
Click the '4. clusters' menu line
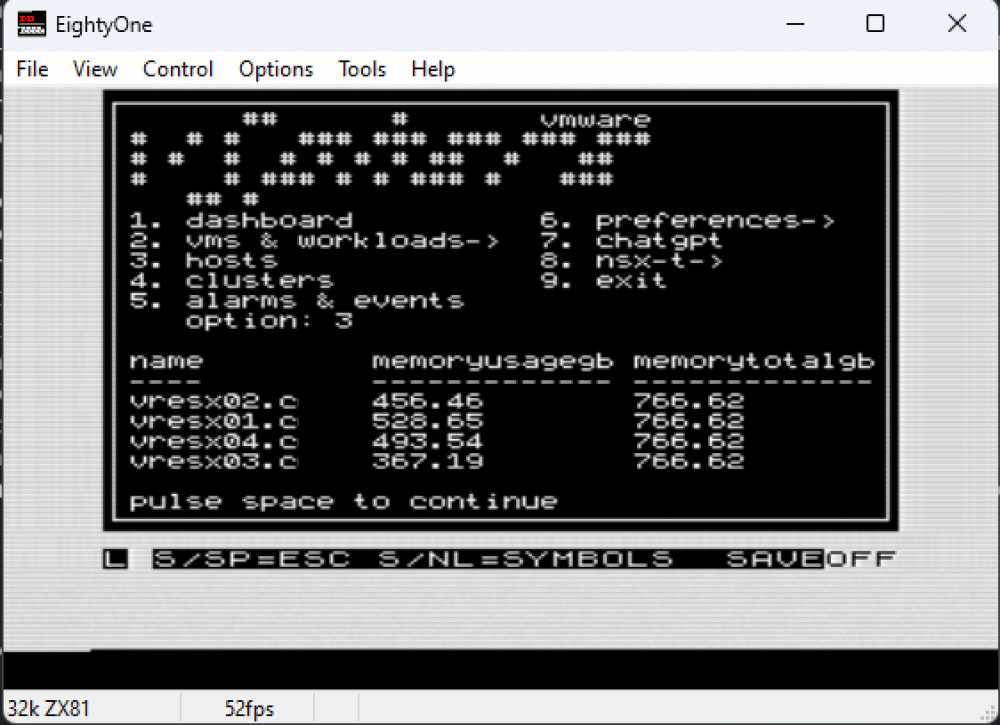pos(232,281)
